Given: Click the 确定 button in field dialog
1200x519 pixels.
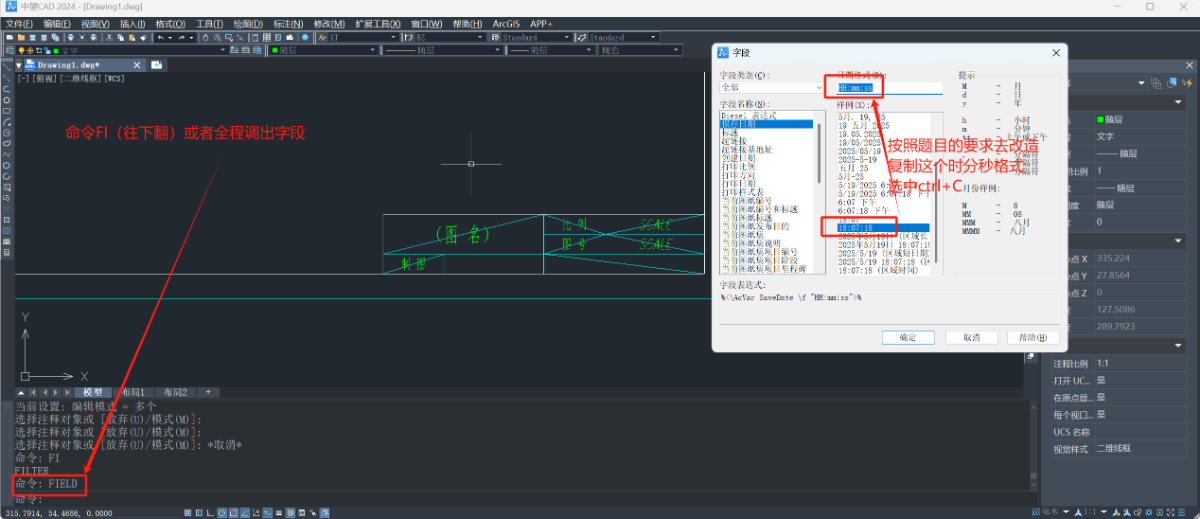Looking at the screenshot, I should [x=908, y=338].
